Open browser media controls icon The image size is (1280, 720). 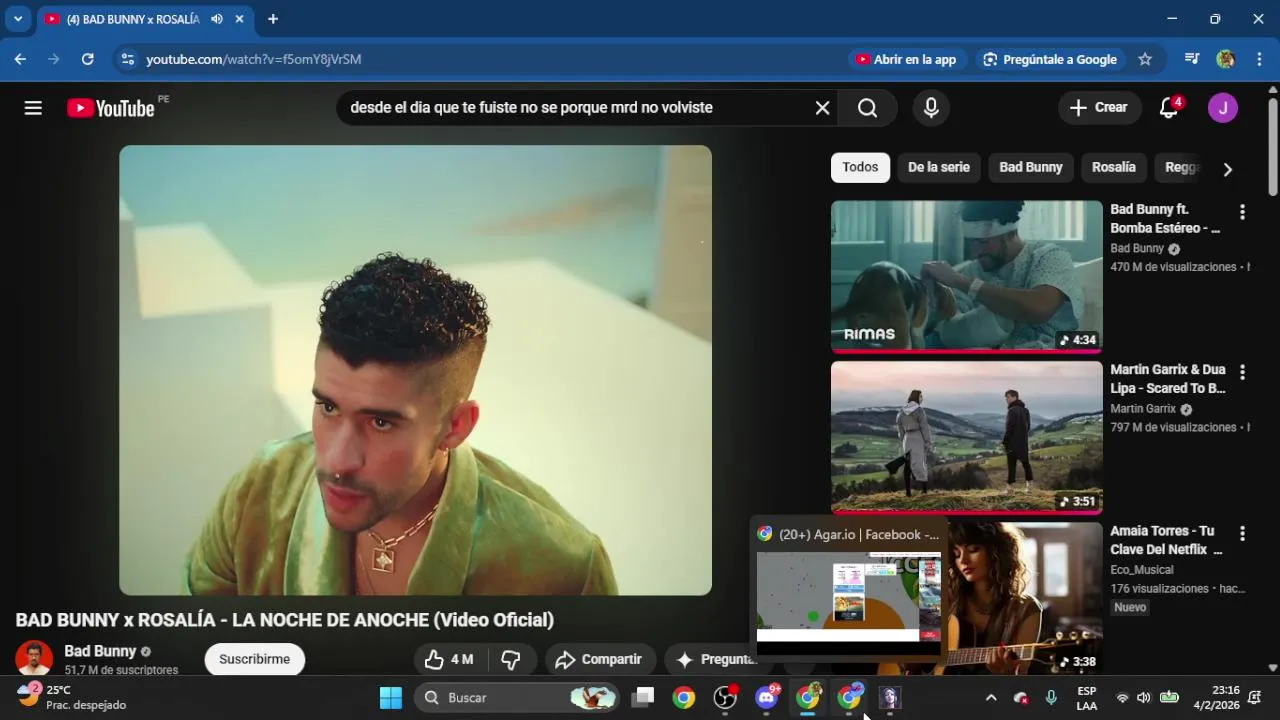click(1191, 59)
